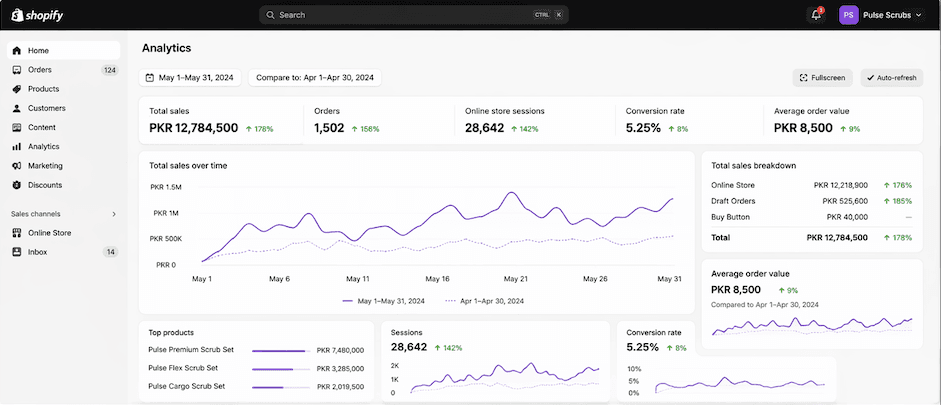
Task: Open Customers in the sidebar
Action: click(x=64, y=108)
